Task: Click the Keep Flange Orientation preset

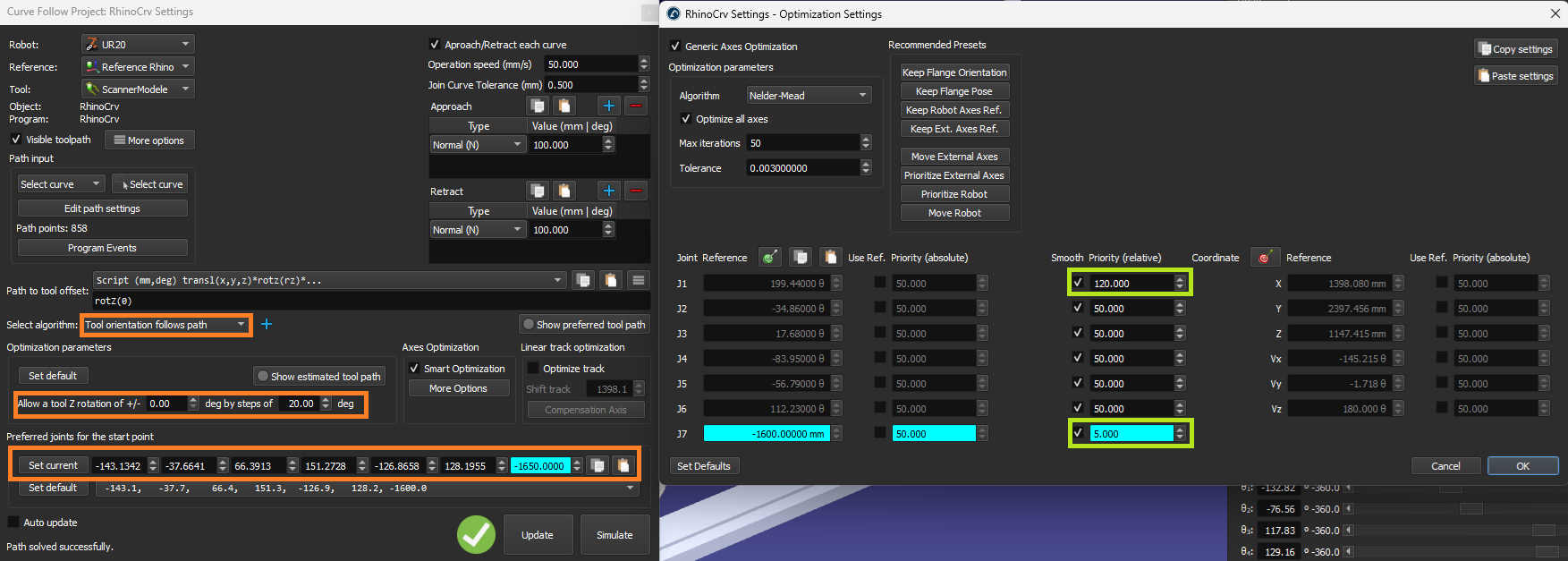Action: [x=954, y=72]
